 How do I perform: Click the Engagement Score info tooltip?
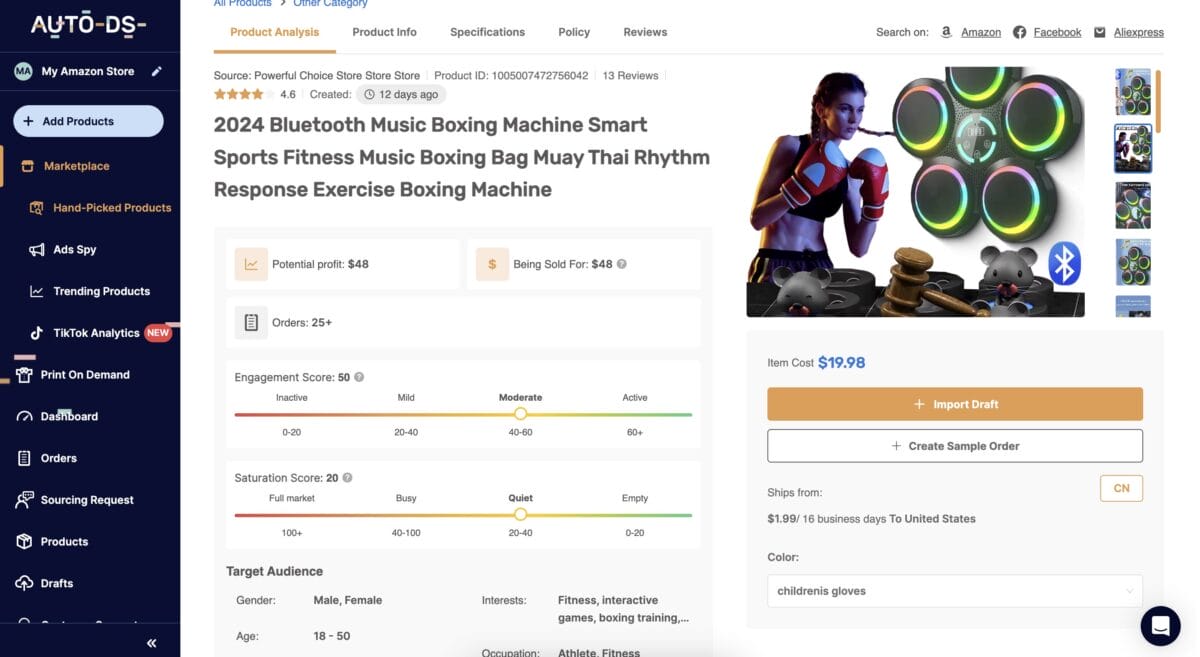(358, 377)
